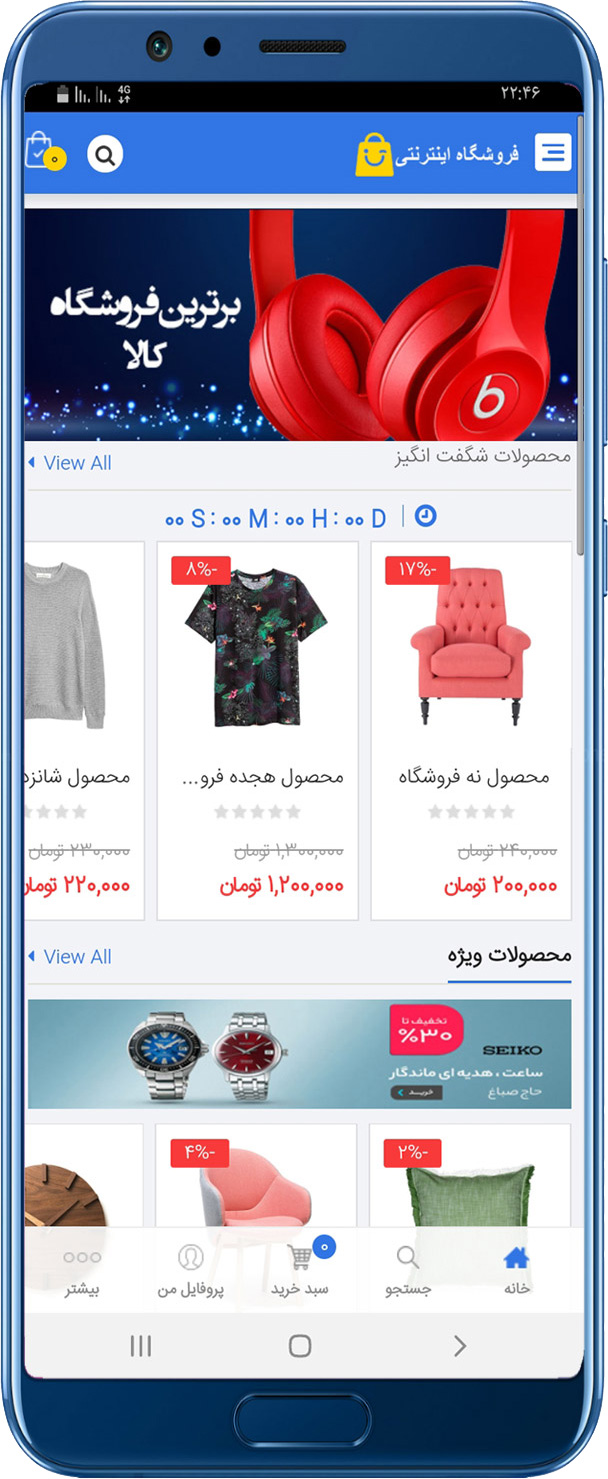Tap Android home navigation button
This screenshot has width=608, height=1479.
coord(300,1346)
